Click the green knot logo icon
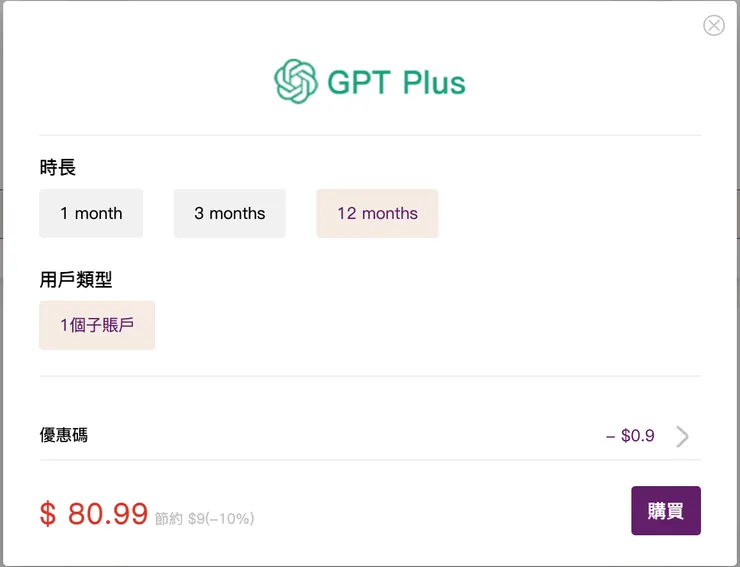The image size is (740, 567). tap(296, 81)
